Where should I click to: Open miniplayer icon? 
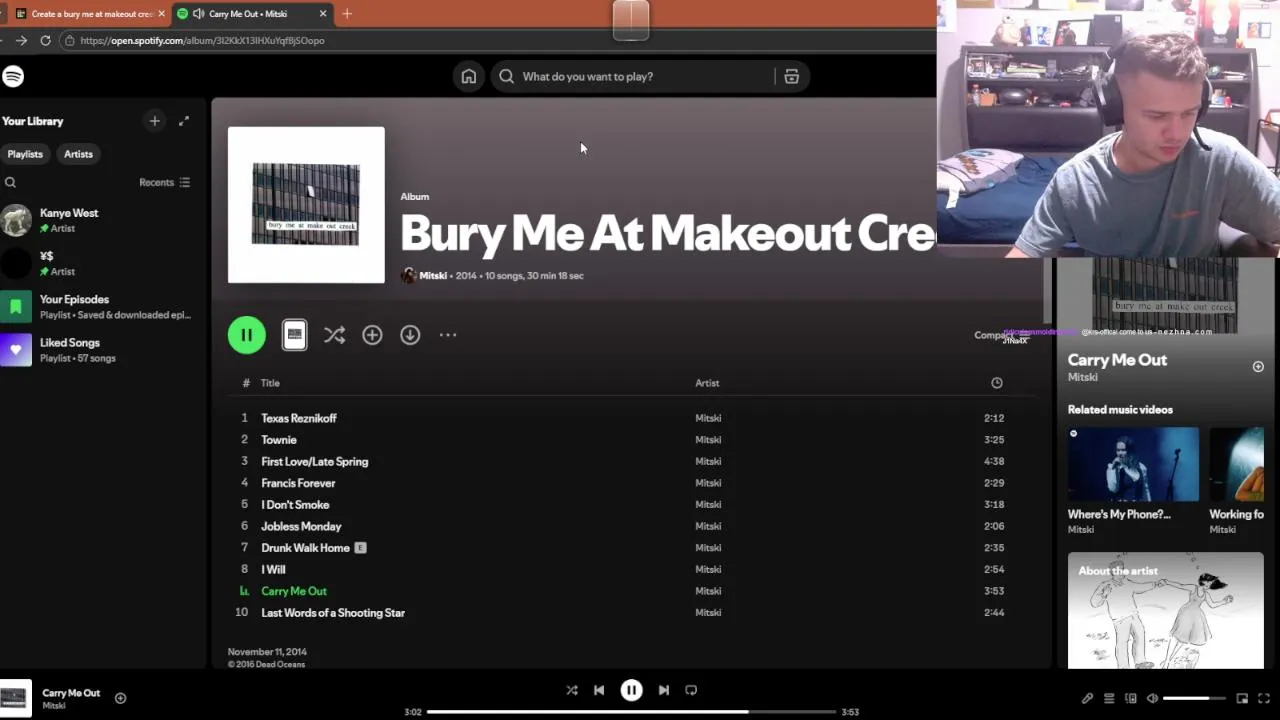coord(1242,698)
